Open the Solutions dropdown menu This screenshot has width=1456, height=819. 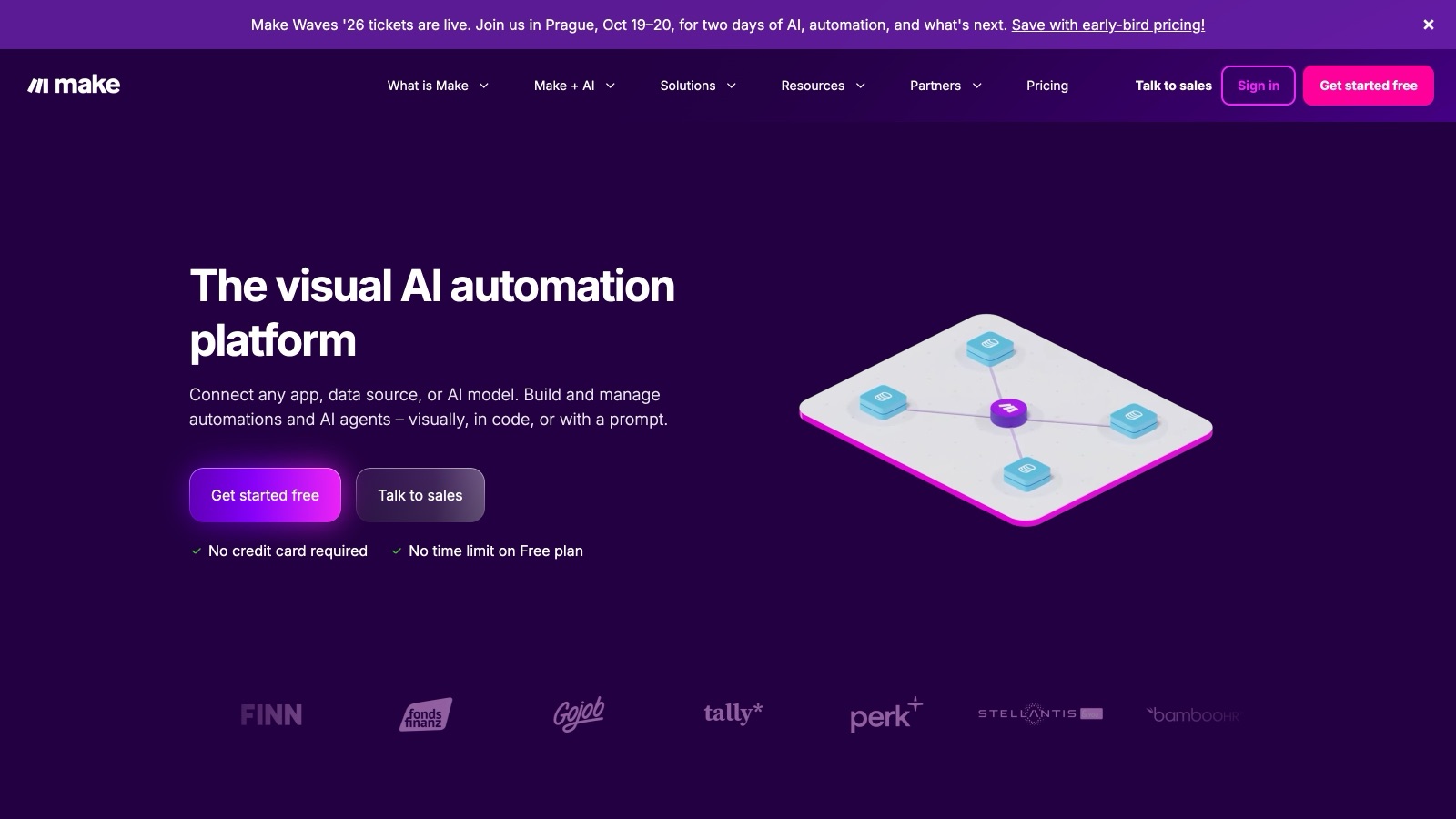coord(698,86)
